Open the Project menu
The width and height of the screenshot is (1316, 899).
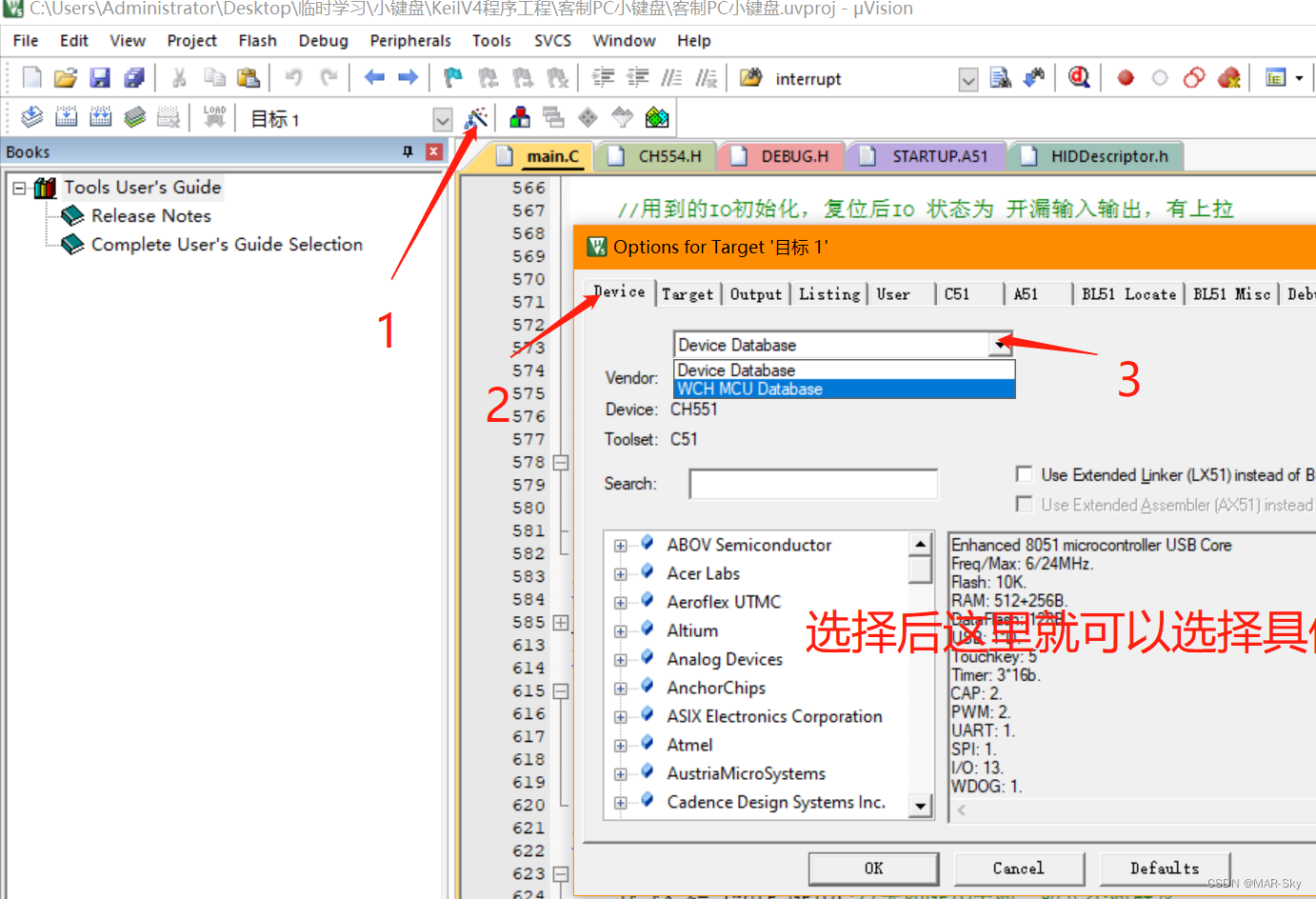(x=191, y=41)
